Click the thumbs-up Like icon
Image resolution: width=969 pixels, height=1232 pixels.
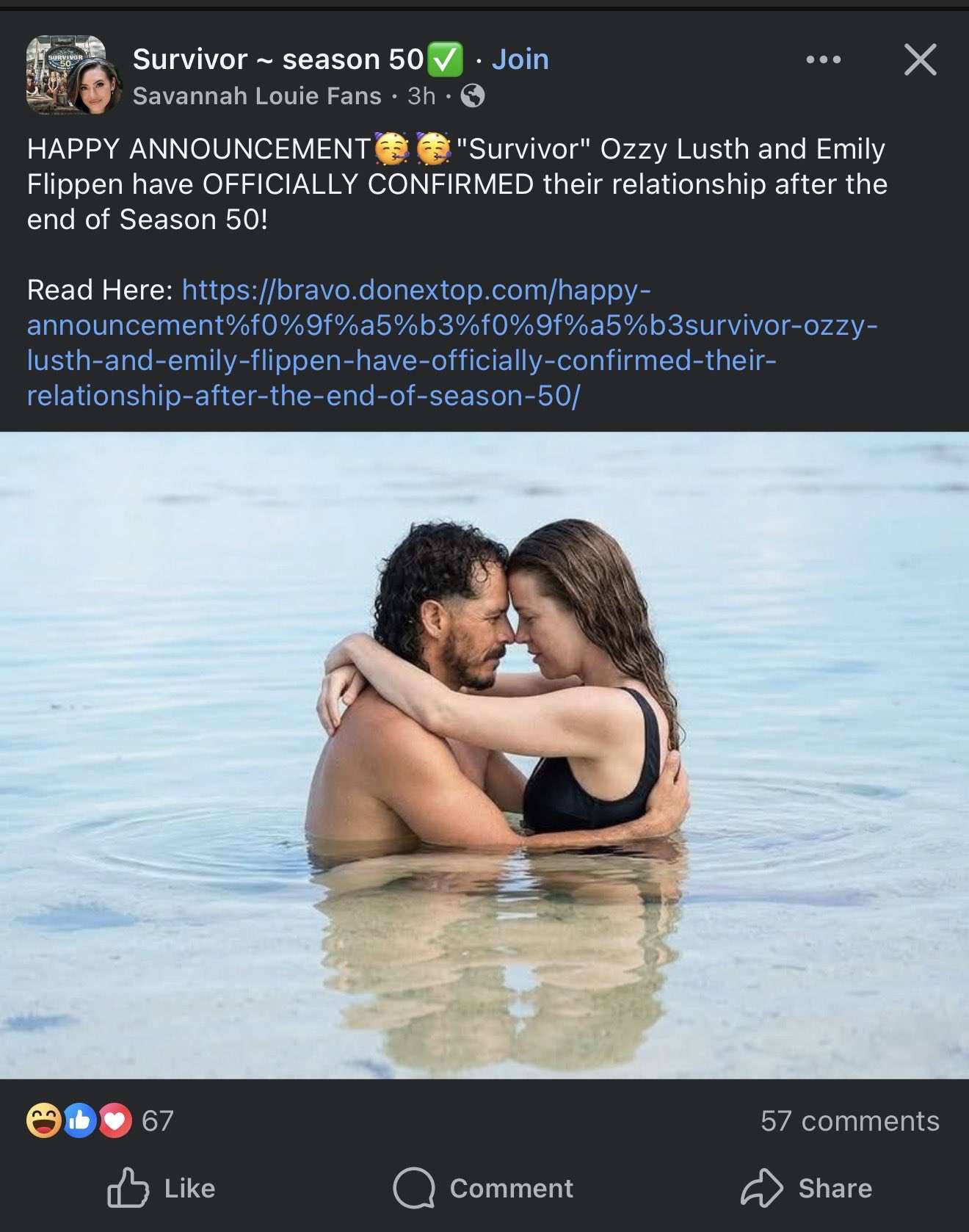(128, 1187)
